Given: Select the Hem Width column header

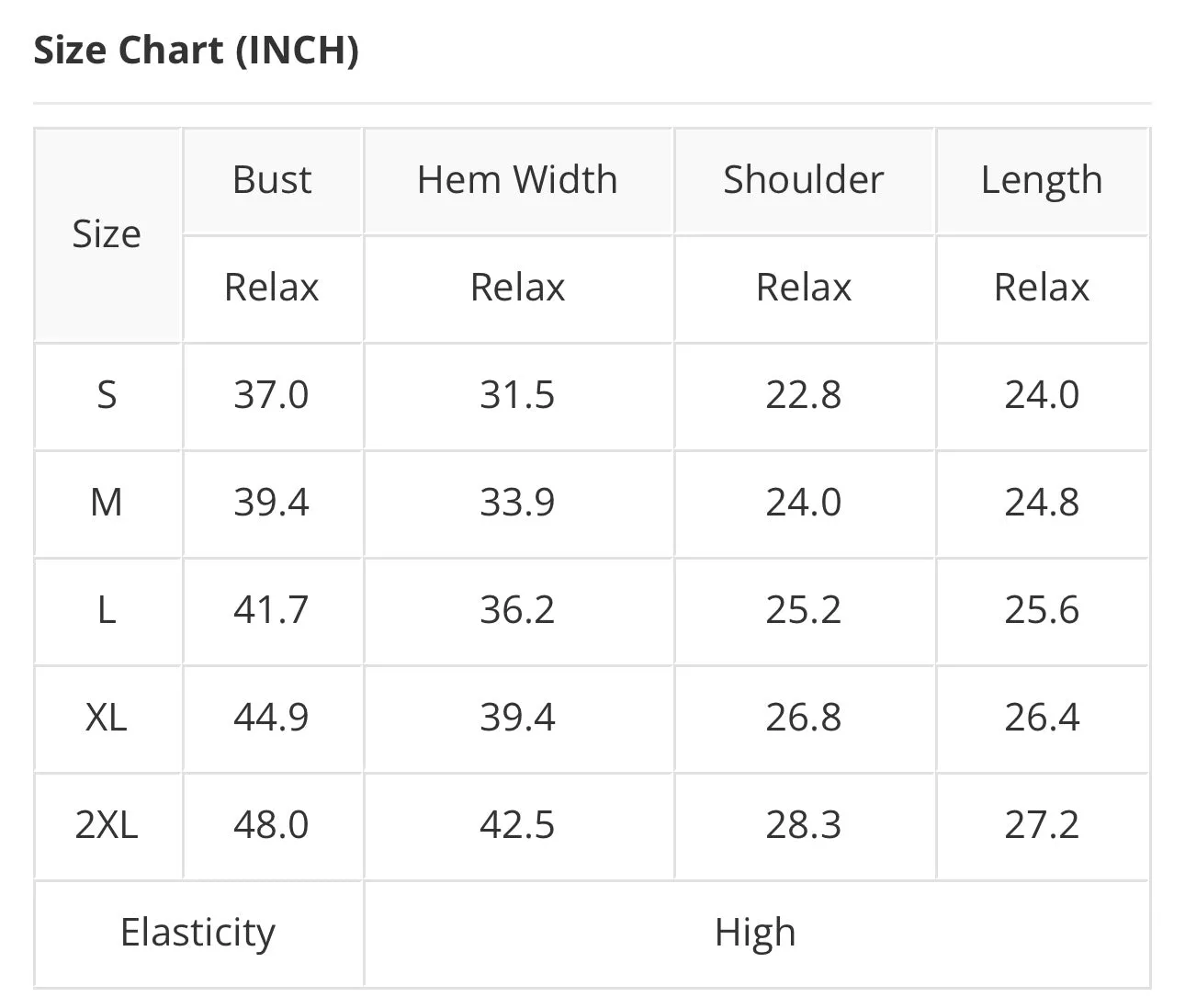Looking at the screenshot, I should pyautogui.click(x=517, y=179).
